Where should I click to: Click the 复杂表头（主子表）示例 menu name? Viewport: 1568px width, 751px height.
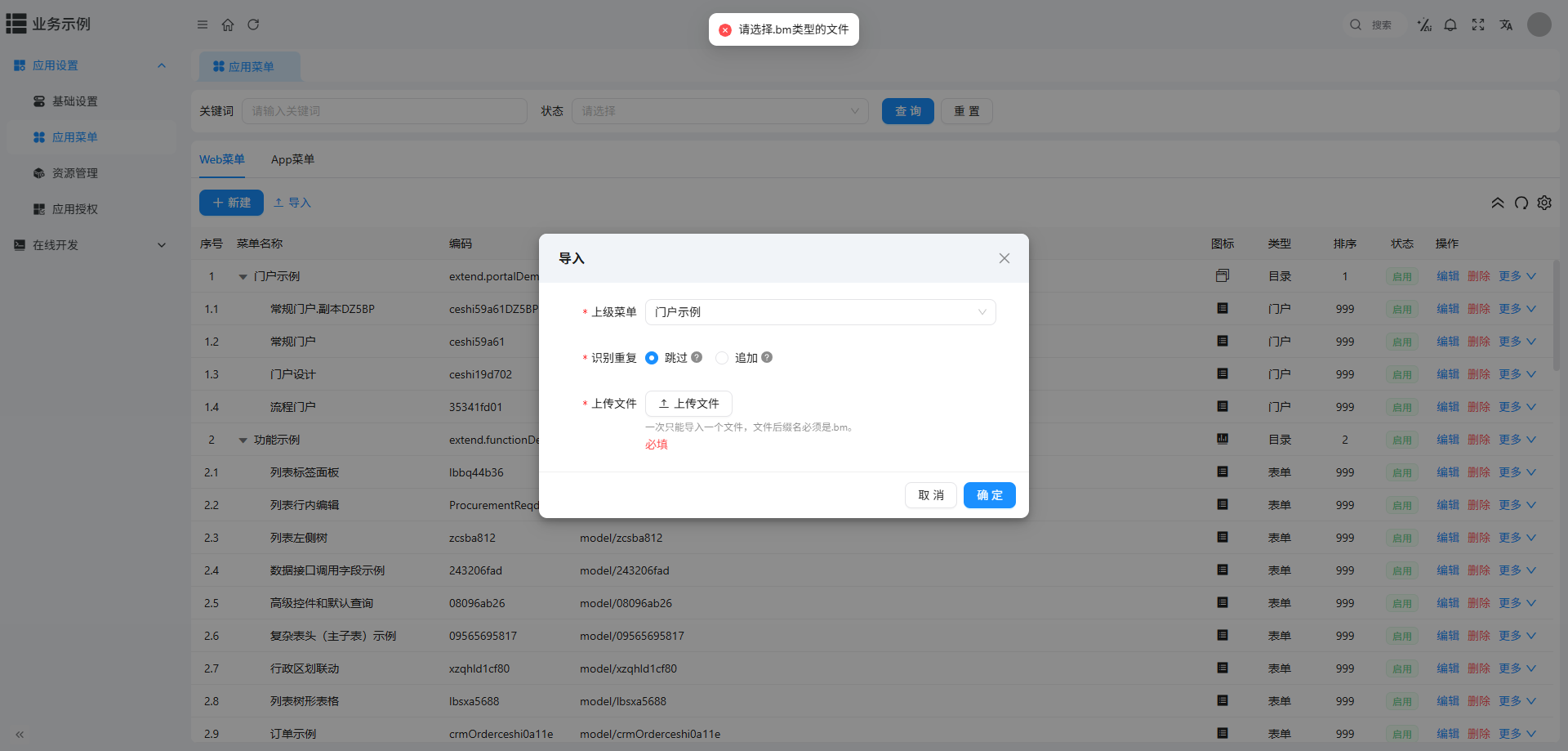(333, 636)
